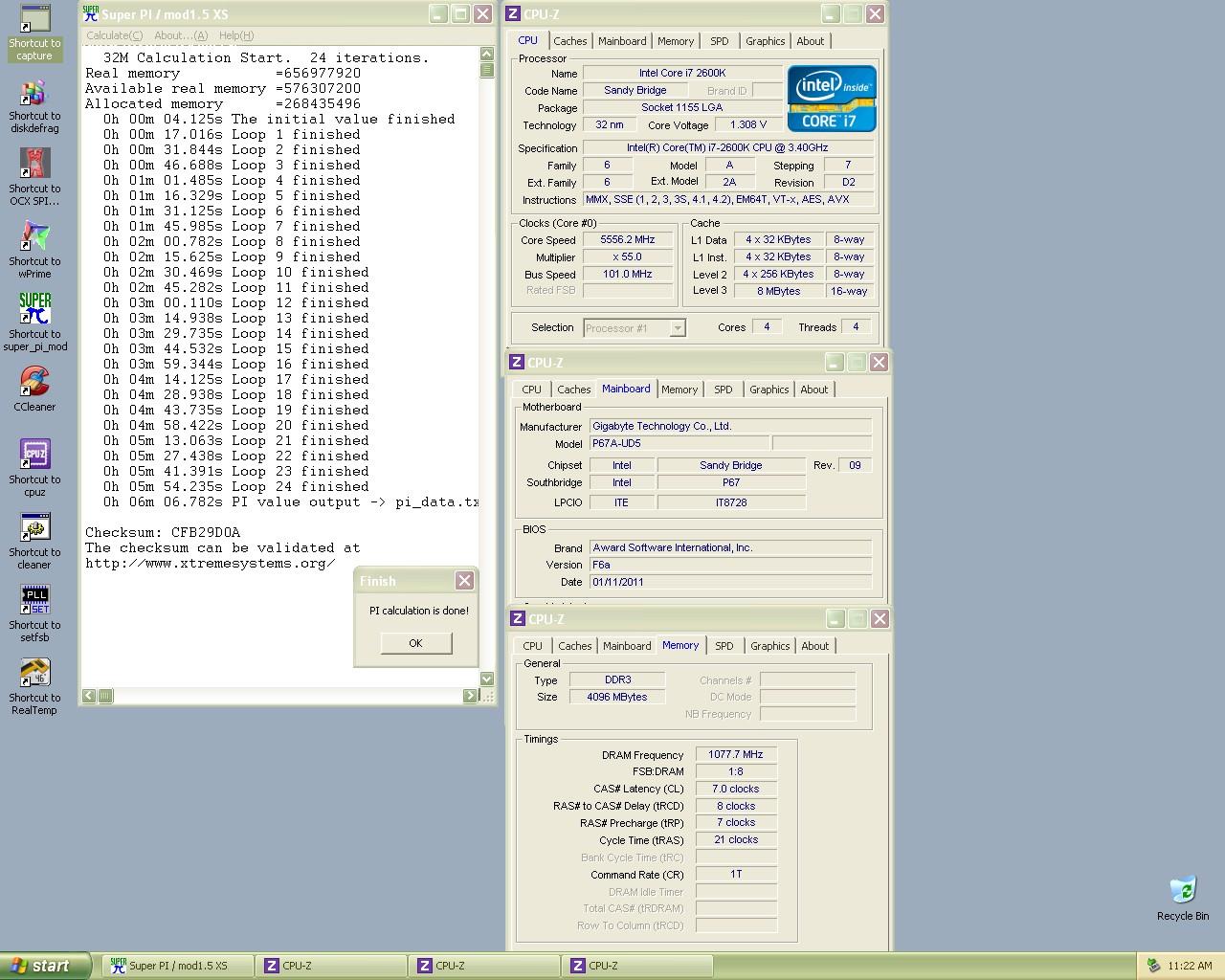Click the Bus Speed value 101.0 MHz

[628, 274]
